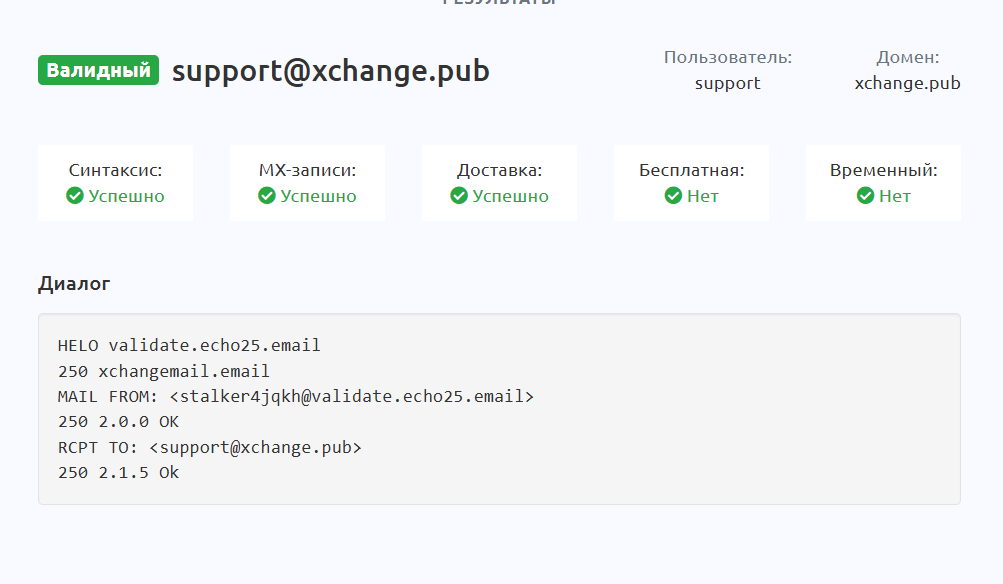
Task: Click the MX-записи card title
Action: coord(307,170)
